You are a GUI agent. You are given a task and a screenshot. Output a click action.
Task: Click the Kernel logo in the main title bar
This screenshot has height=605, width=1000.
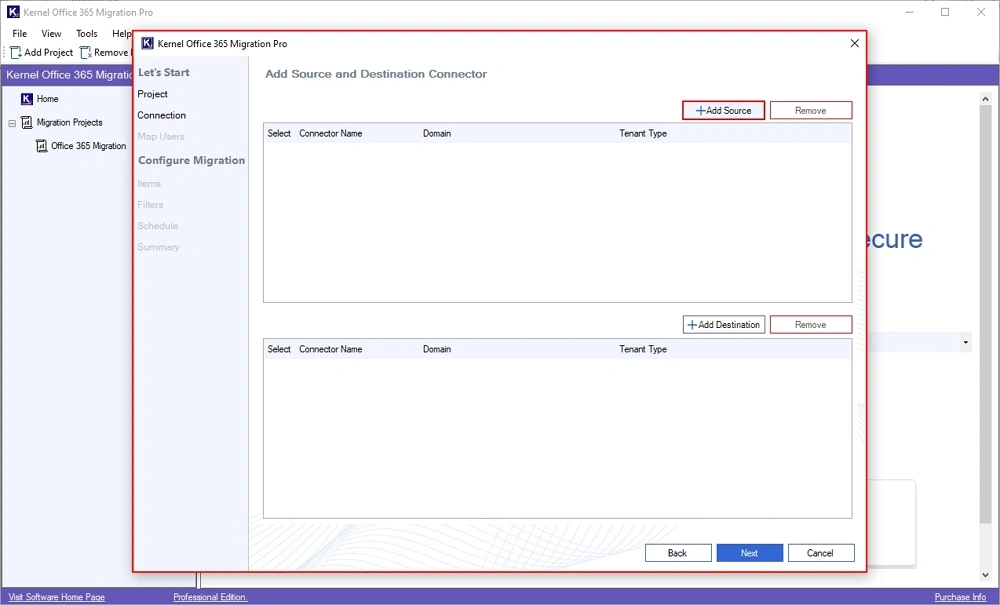[x=13, y=11]
